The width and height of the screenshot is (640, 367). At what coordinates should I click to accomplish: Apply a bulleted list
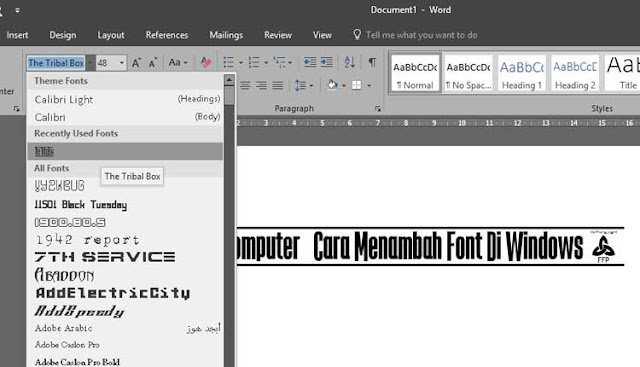(x=229, y=62)
